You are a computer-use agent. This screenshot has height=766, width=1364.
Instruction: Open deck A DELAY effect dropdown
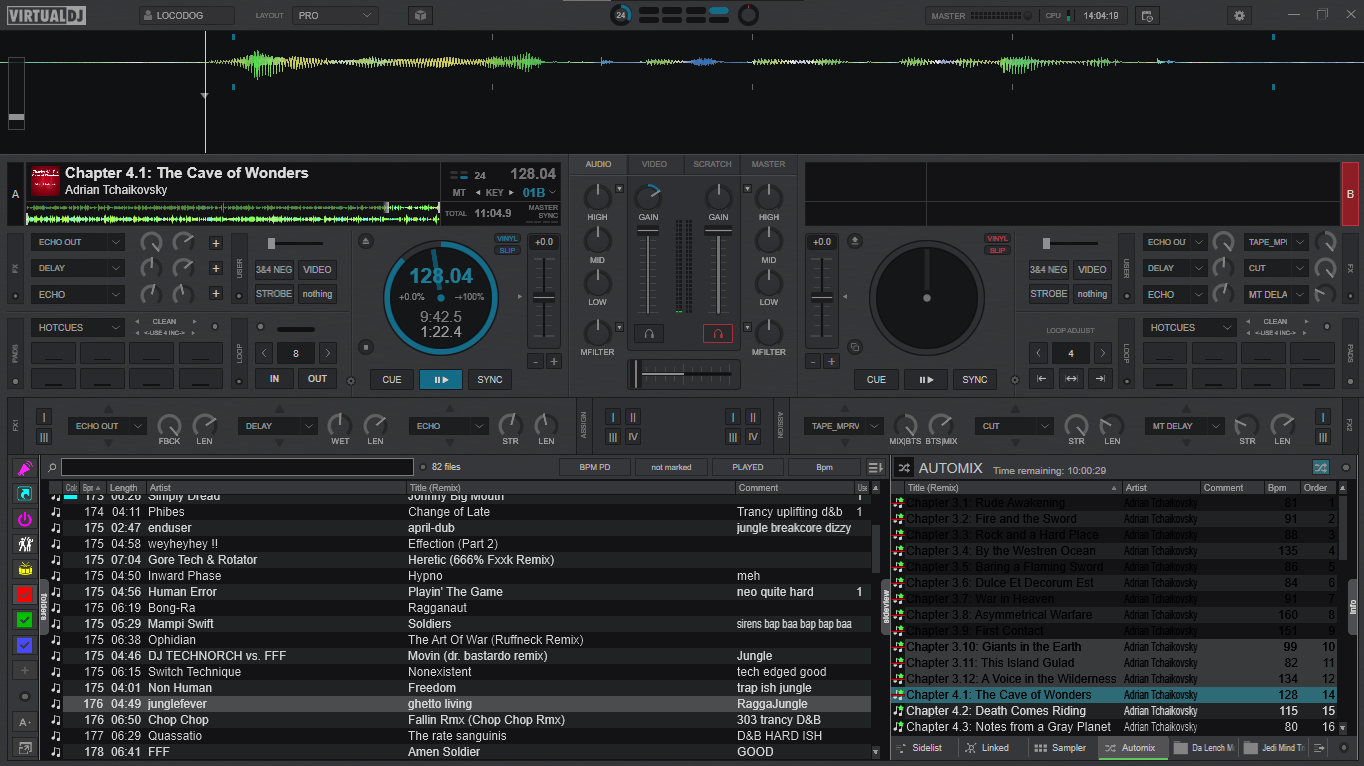click(78, 268)
